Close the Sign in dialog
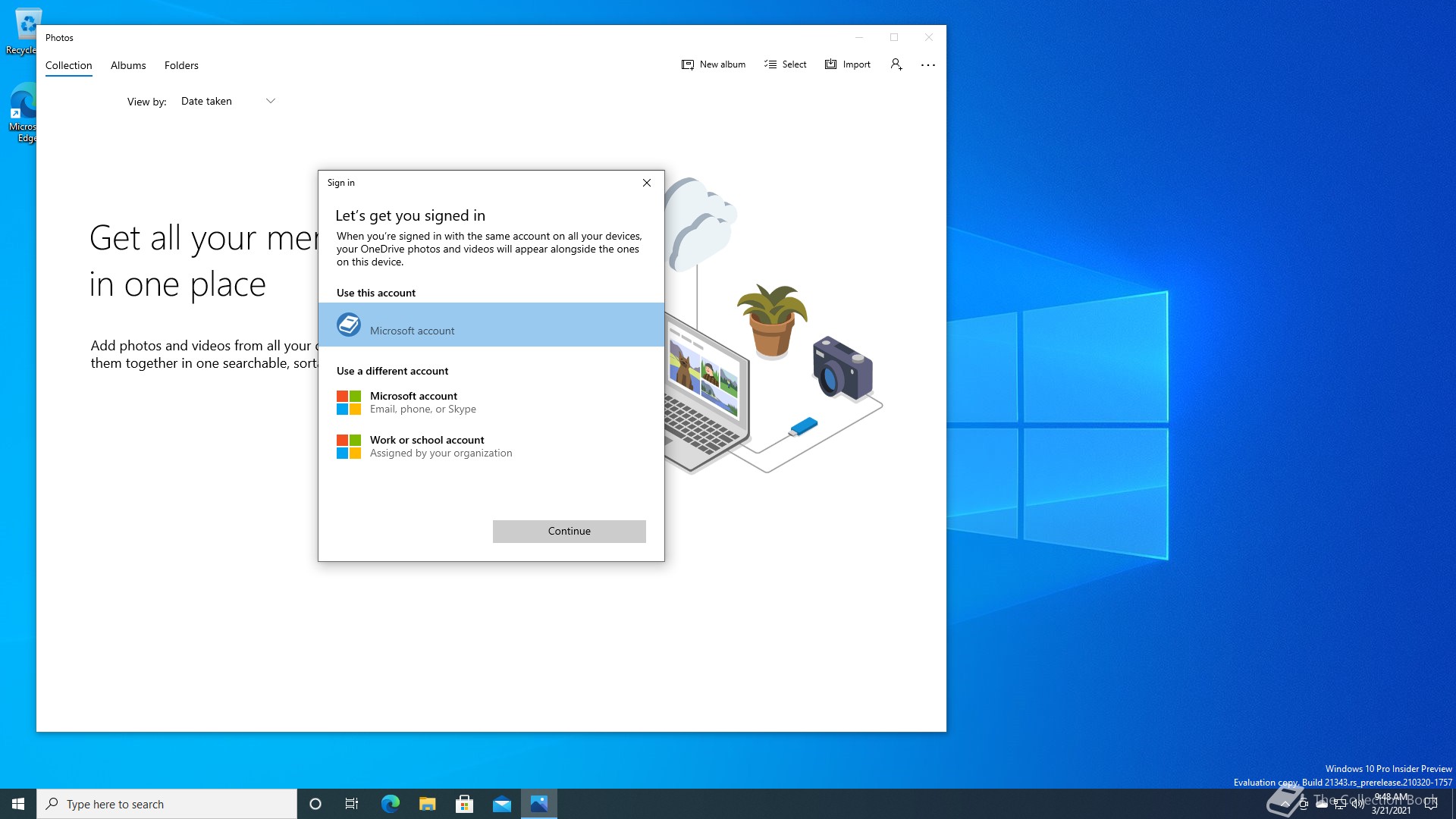1456x819 pixels. pos(647,183)
